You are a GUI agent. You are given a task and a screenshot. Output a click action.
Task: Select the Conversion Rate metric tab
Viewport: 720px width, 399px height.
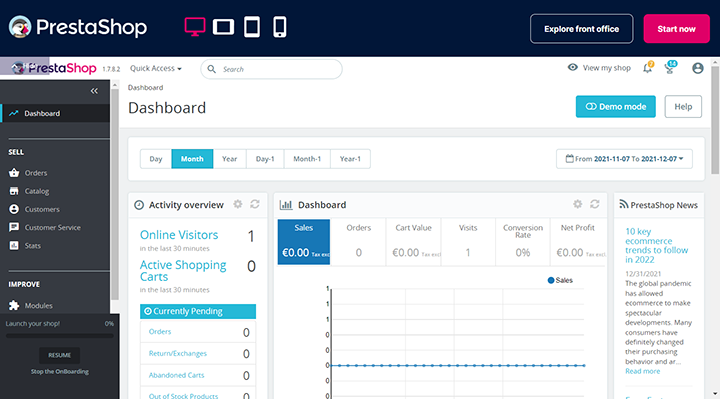click(523, 242)
